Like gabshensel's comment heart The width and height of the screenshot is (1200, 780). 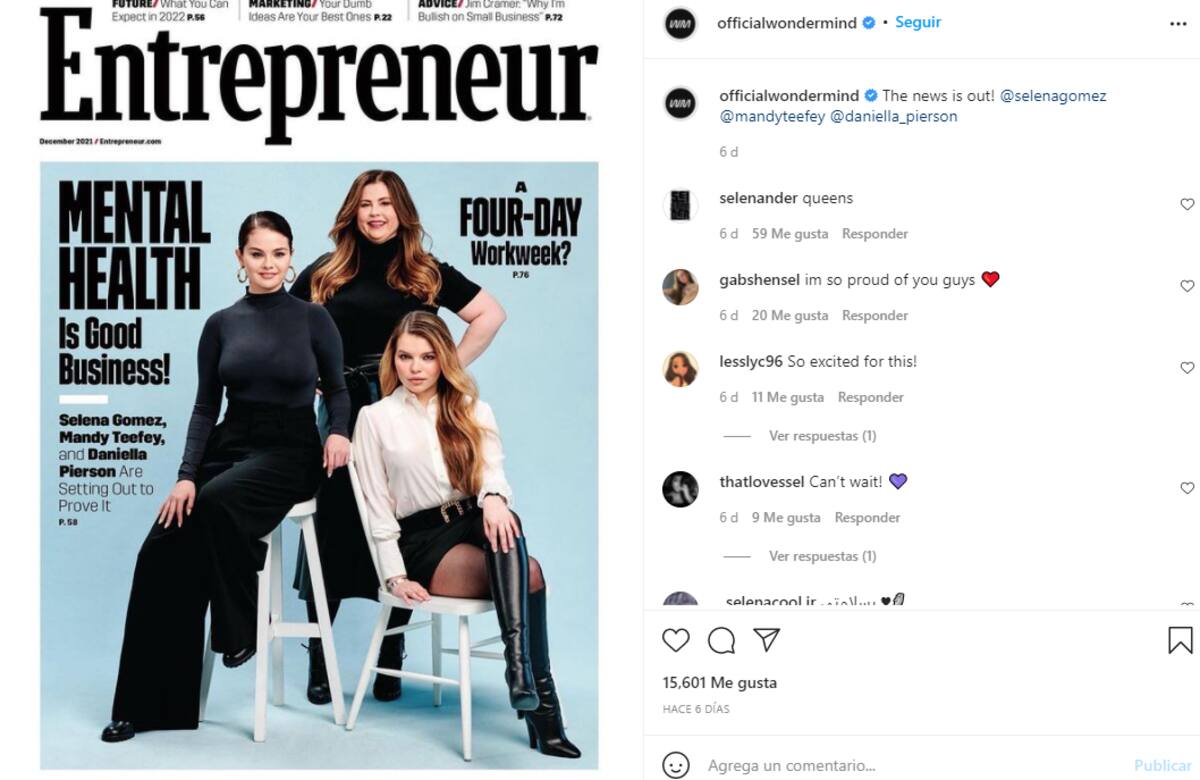[x=1187, y=286]
